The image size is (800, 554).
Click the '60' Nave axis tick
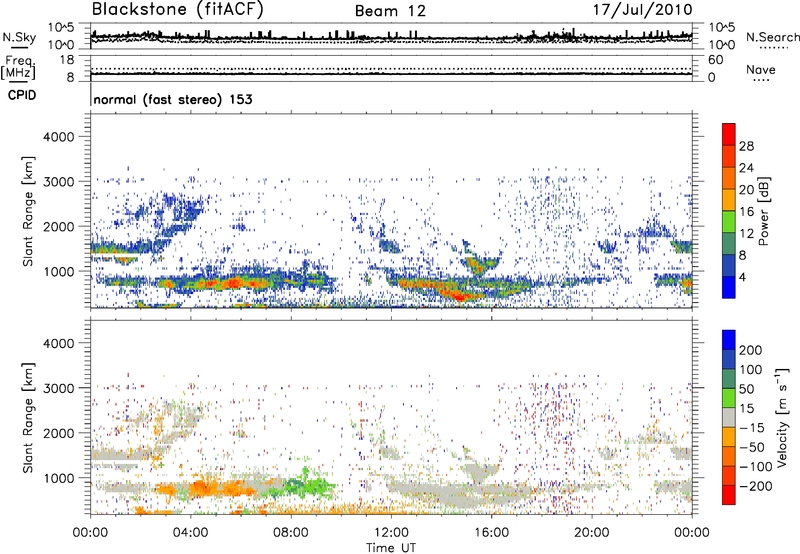(x=715, y=60)
